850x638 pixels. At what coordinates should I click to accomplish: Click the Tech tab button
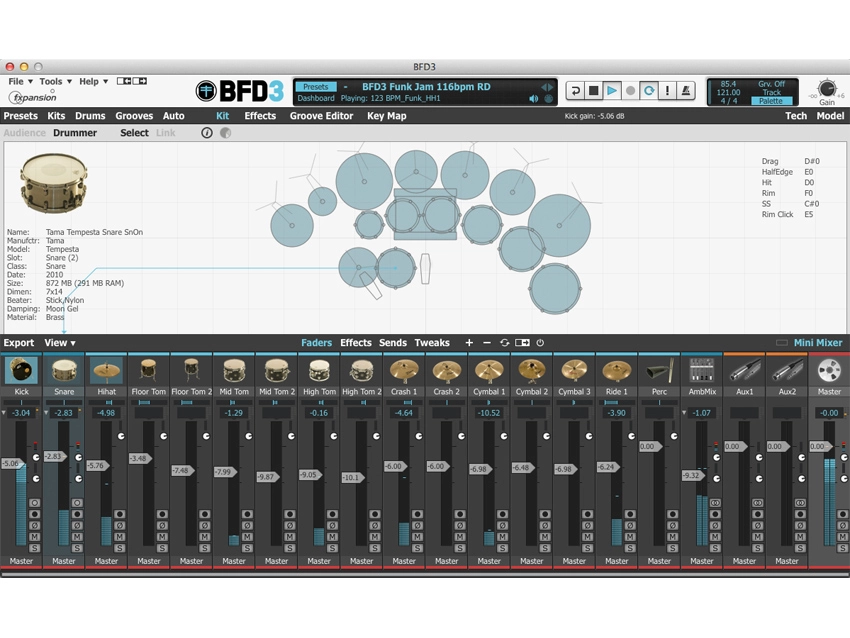796,115
